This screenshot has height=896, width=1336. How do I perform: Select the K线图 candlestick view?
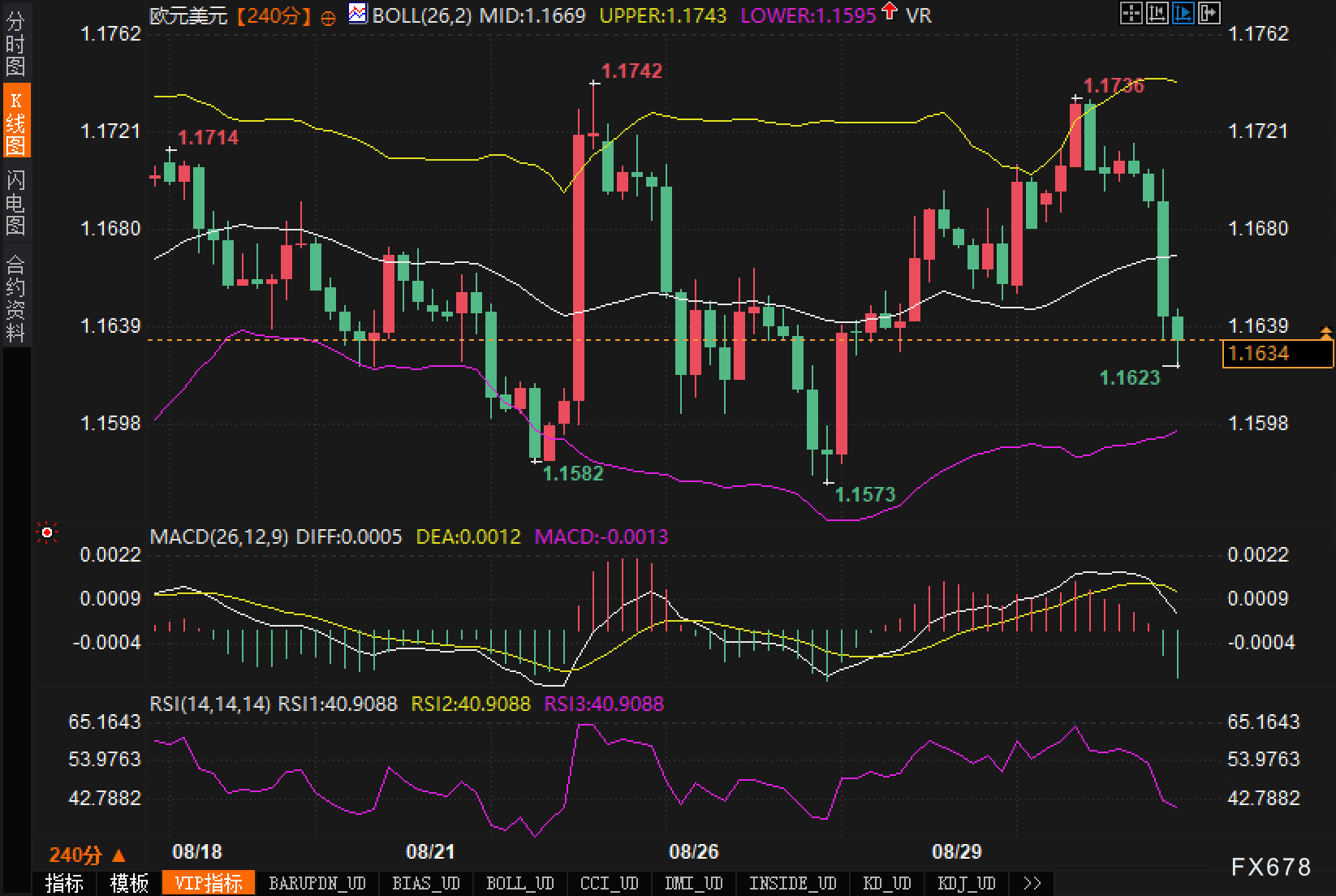pos(15,123)
